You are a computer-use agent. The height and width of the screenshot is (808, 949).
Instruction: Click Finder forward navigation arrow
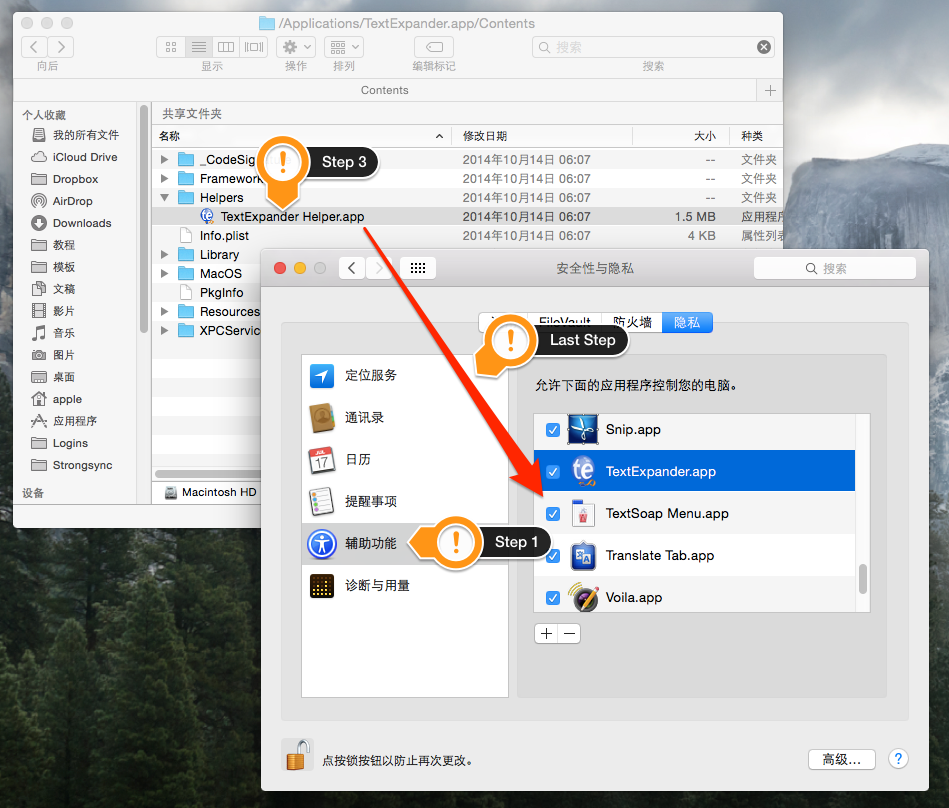click(x=61, y=47)
